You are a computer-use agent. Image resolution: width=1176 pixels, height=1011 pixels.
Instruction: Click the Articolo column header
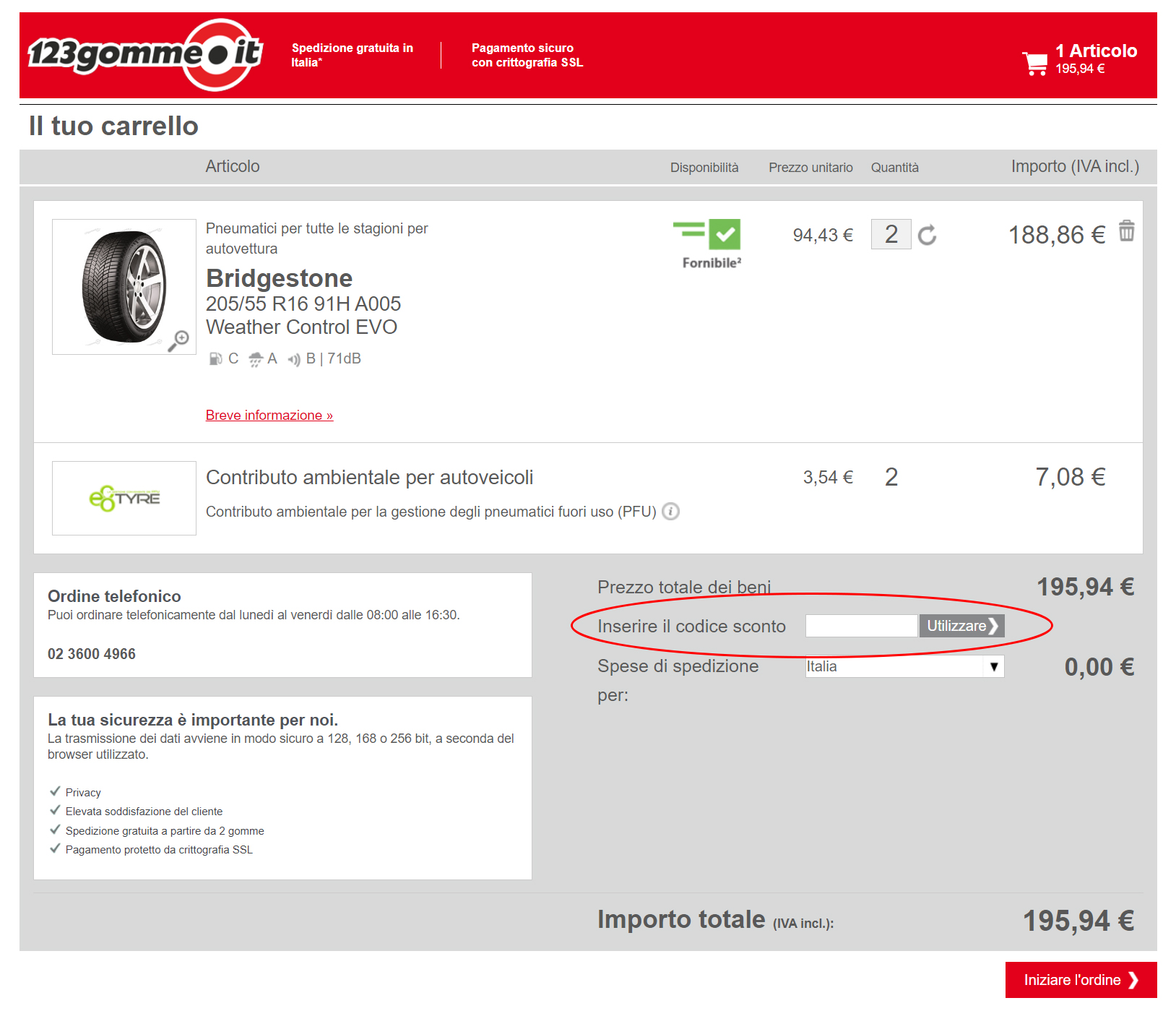click(x=233, y=167)
